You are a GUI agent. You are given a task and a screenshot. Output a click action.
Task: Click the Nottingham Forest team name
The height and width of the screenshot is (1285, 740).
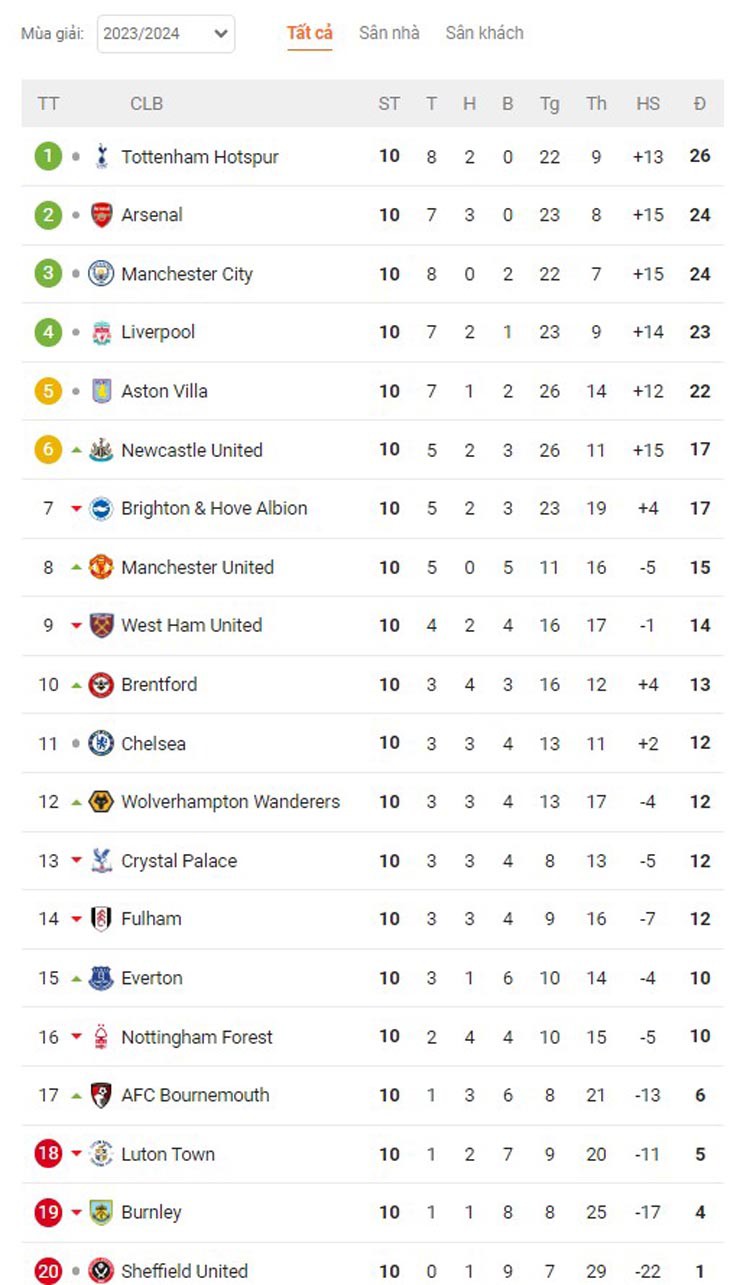[196, 1037]
